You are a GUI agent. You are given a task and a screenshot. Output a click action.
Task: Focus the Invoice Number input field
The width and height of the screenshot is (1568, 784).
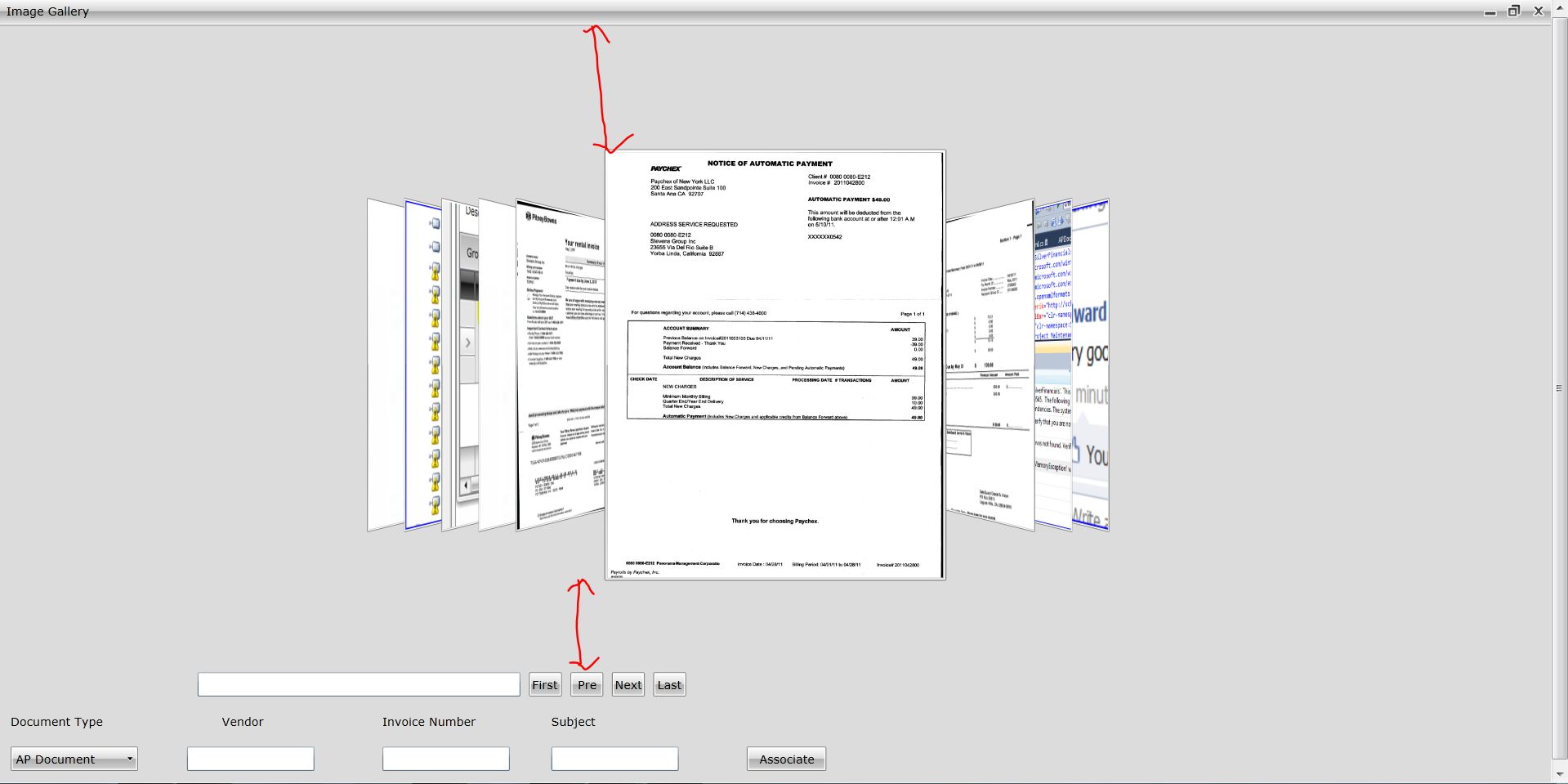pyautogui.click(x=445, y=759)
